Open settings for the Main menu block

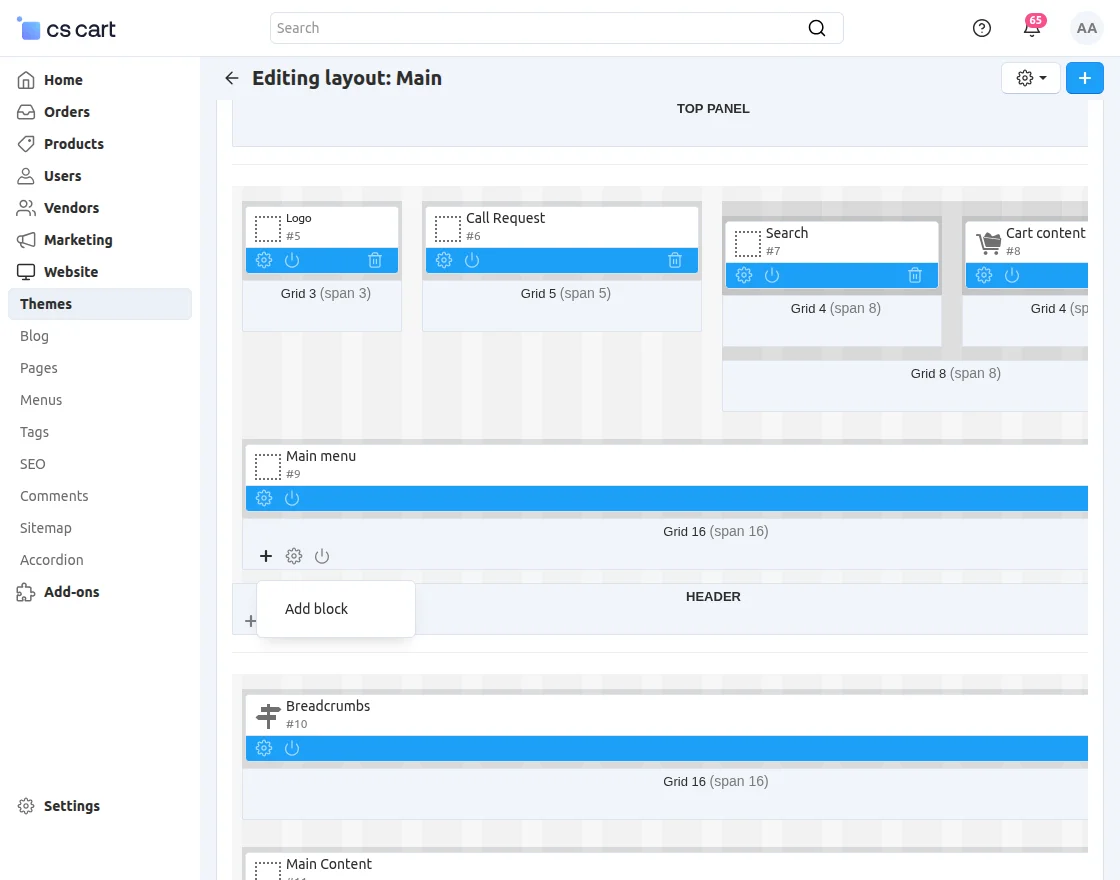[x=263, y=497]
